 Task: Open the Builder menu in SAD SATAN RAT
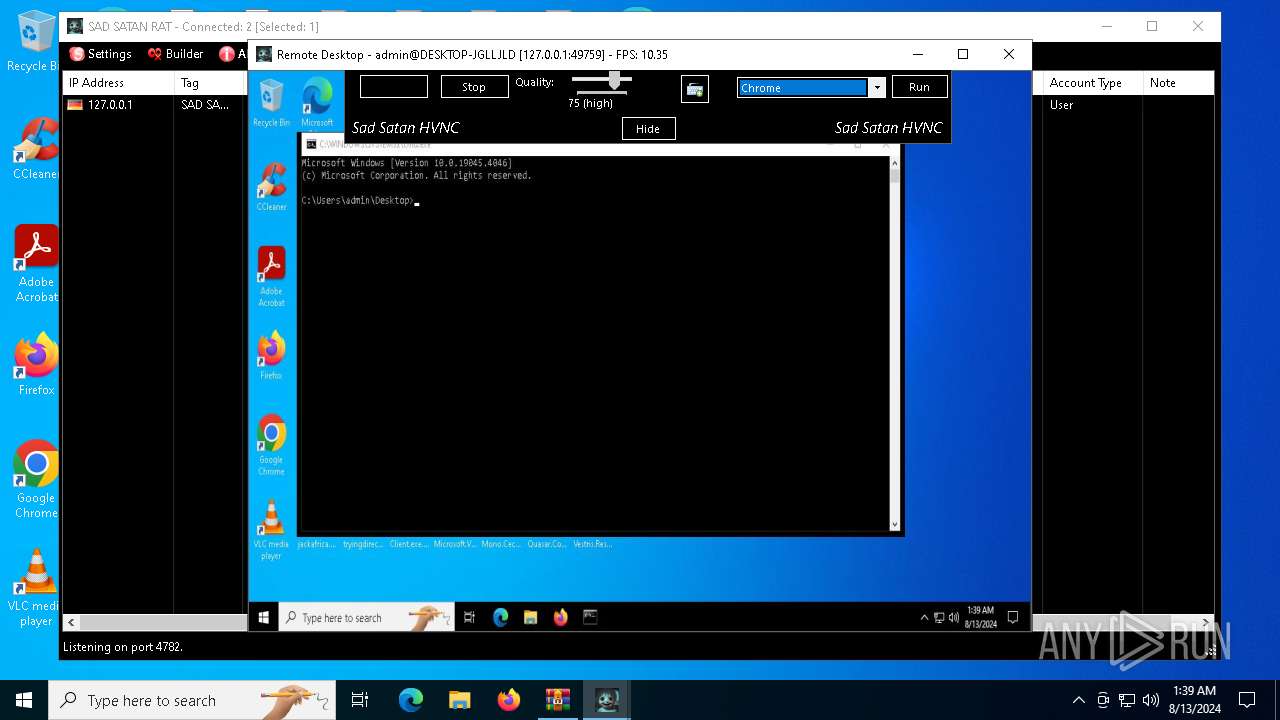(x=175, y=54)
